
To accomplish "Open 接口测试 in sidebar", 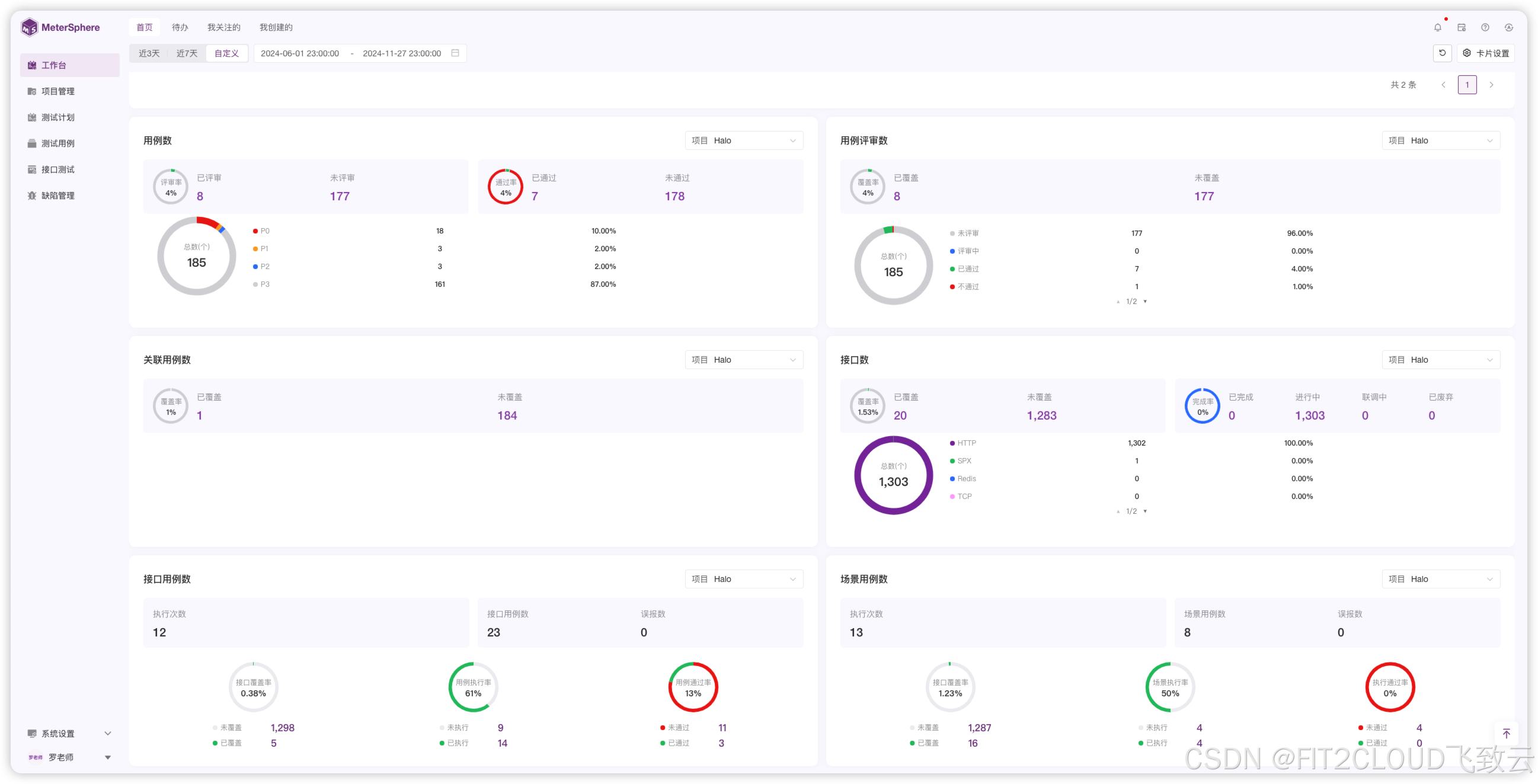I will point(70,169).
